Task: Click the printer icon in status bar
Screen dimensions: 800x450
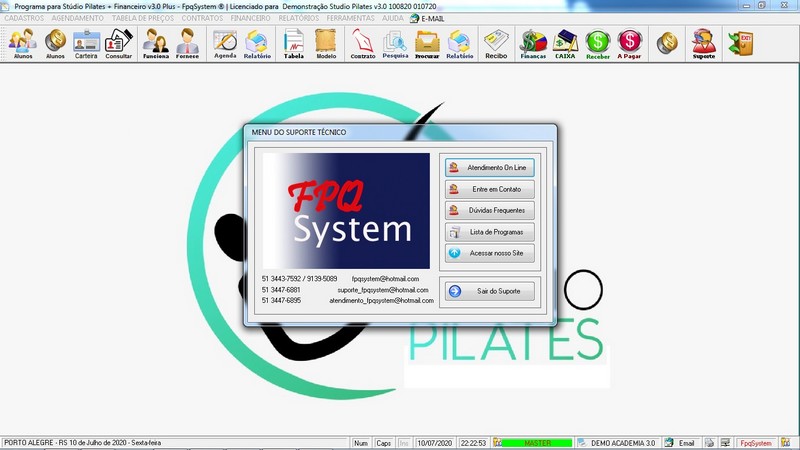Action: pos(709,443)
